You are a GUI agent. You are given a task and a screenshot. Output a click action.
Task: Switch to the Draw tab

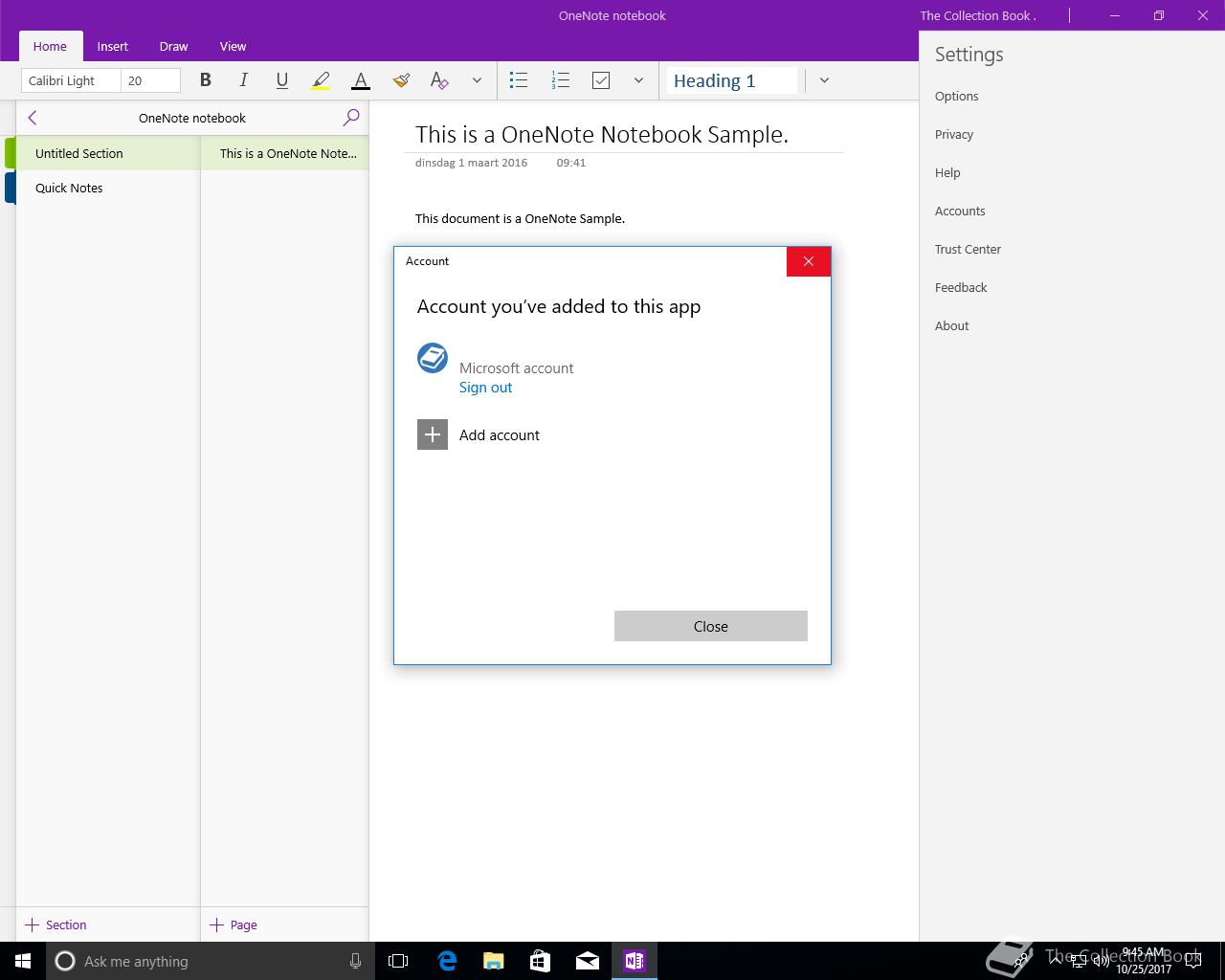173,46
